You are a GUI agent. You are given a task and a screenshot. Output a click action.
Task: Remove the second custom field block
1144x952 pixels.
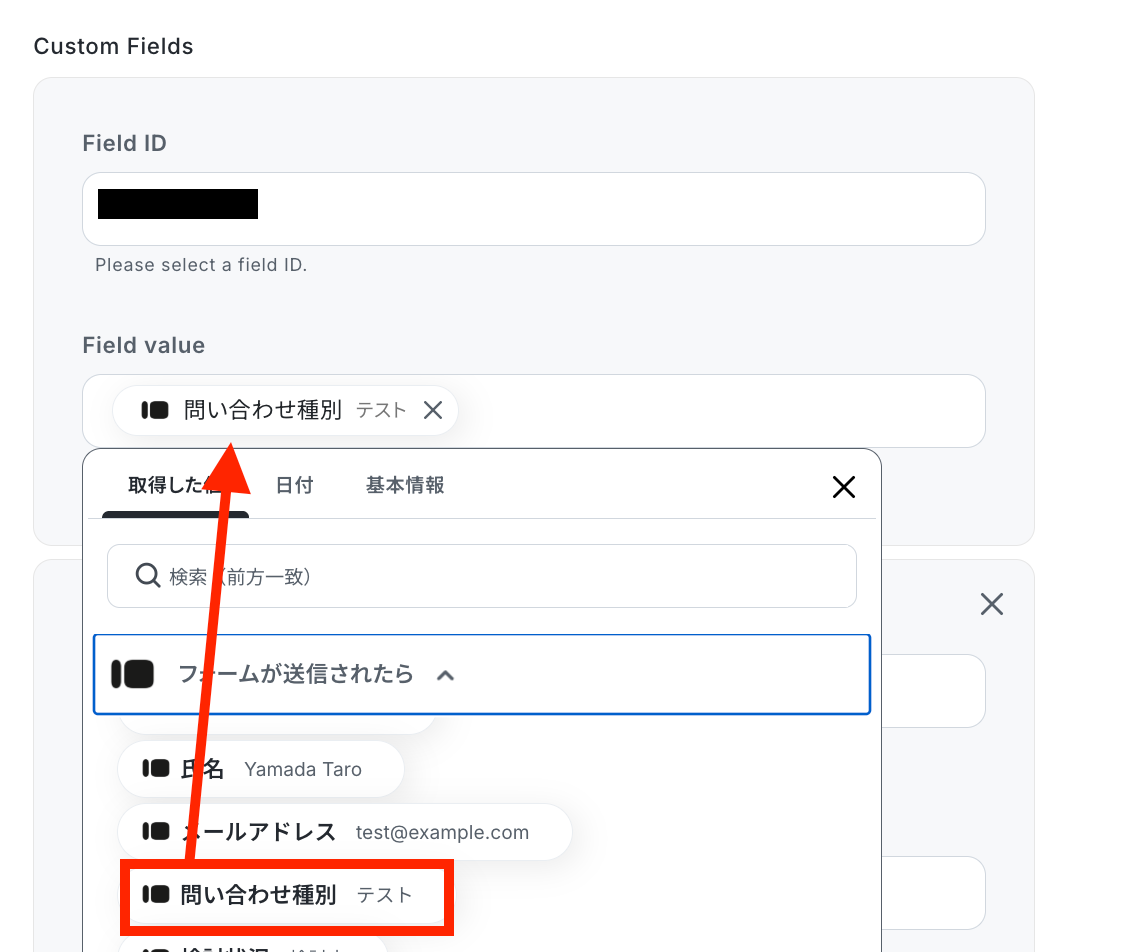992,604
